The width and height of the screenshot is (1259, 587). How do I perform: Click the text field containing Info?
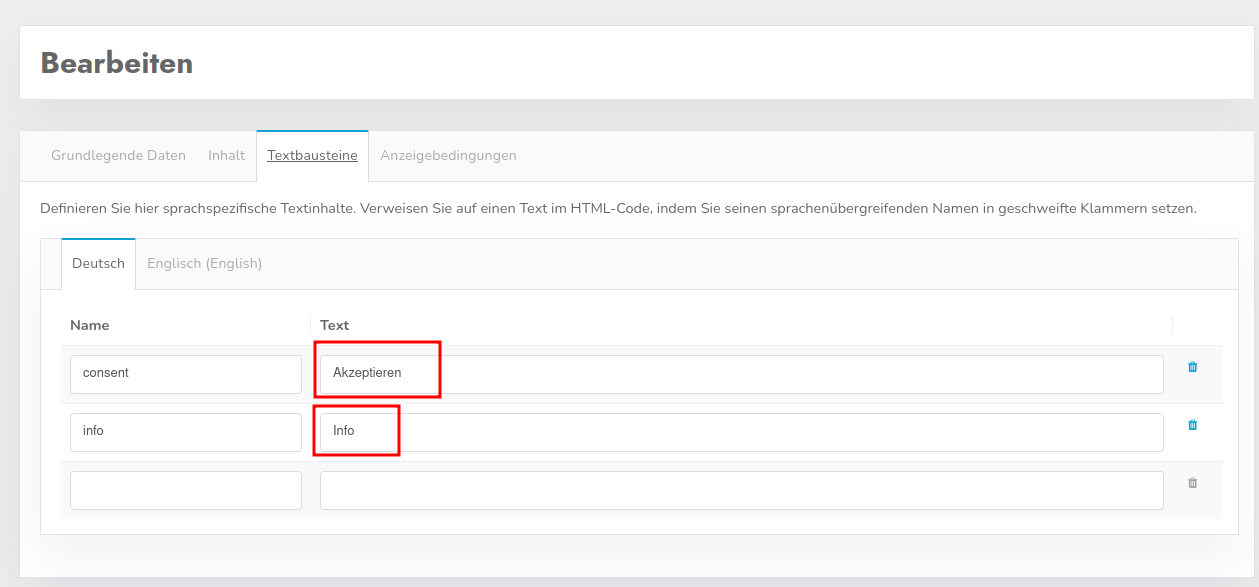click(740, 432)
